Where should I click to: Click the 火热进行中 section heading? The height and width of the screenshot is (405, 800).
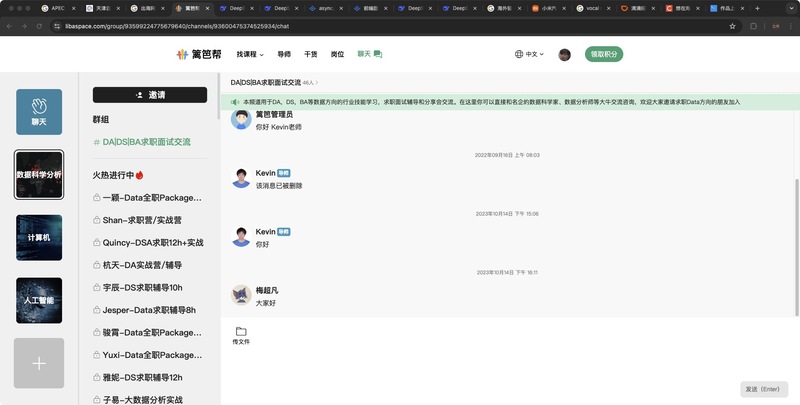coord(118,175)
